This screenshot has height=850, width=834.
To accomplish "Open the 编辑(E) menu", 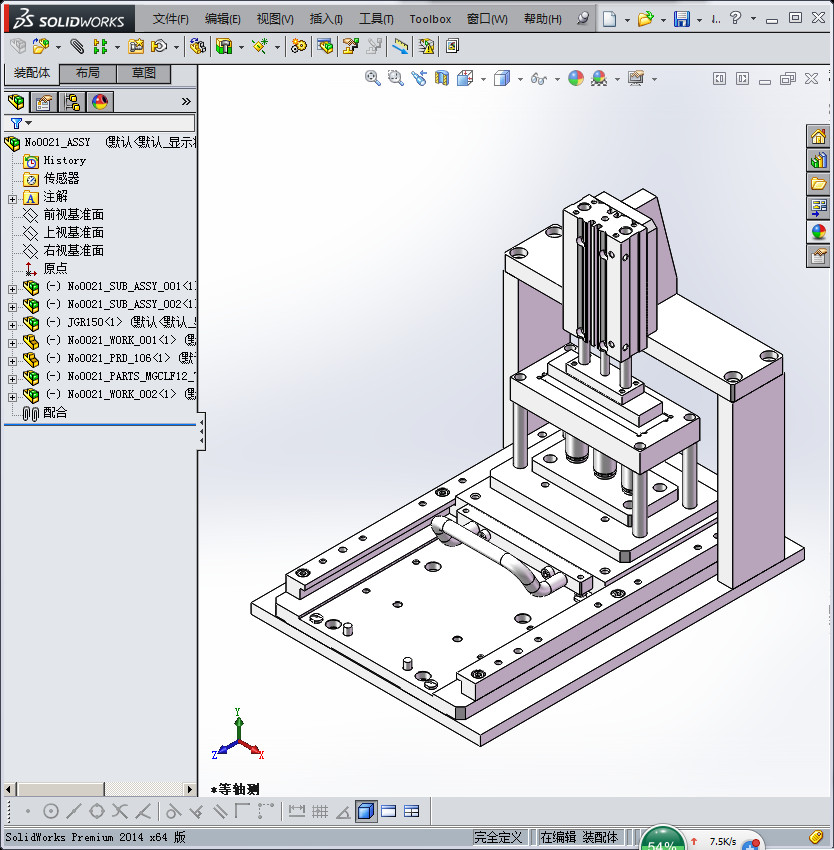I will [x=223, y=19].
